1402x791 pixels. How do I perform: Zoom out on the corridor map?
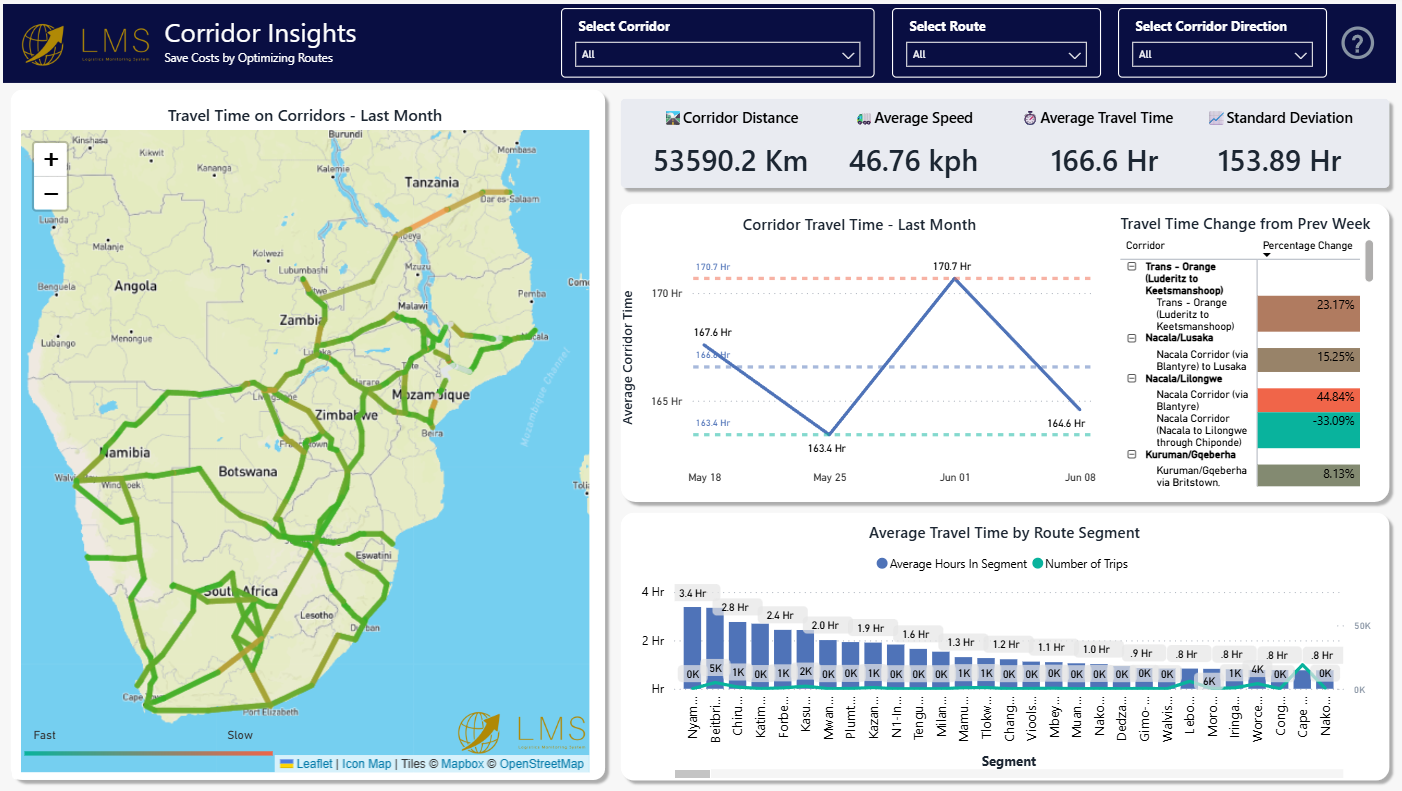point(51,193)
